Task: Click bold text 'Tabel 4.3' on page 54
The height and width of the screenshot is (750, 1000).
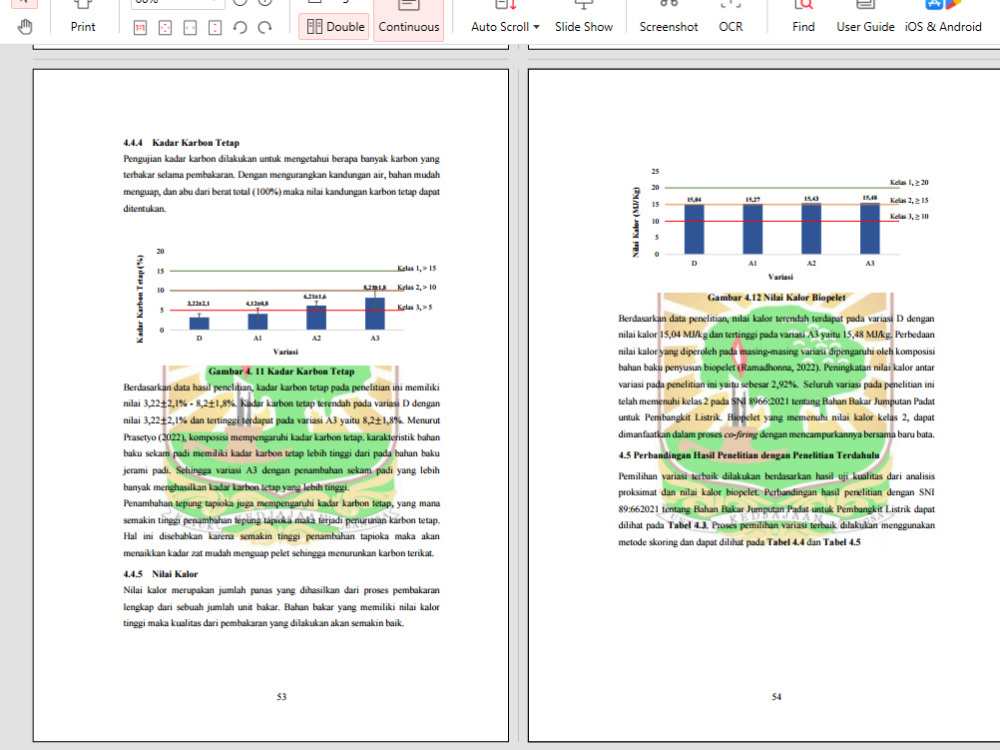Action: point(688,526)
